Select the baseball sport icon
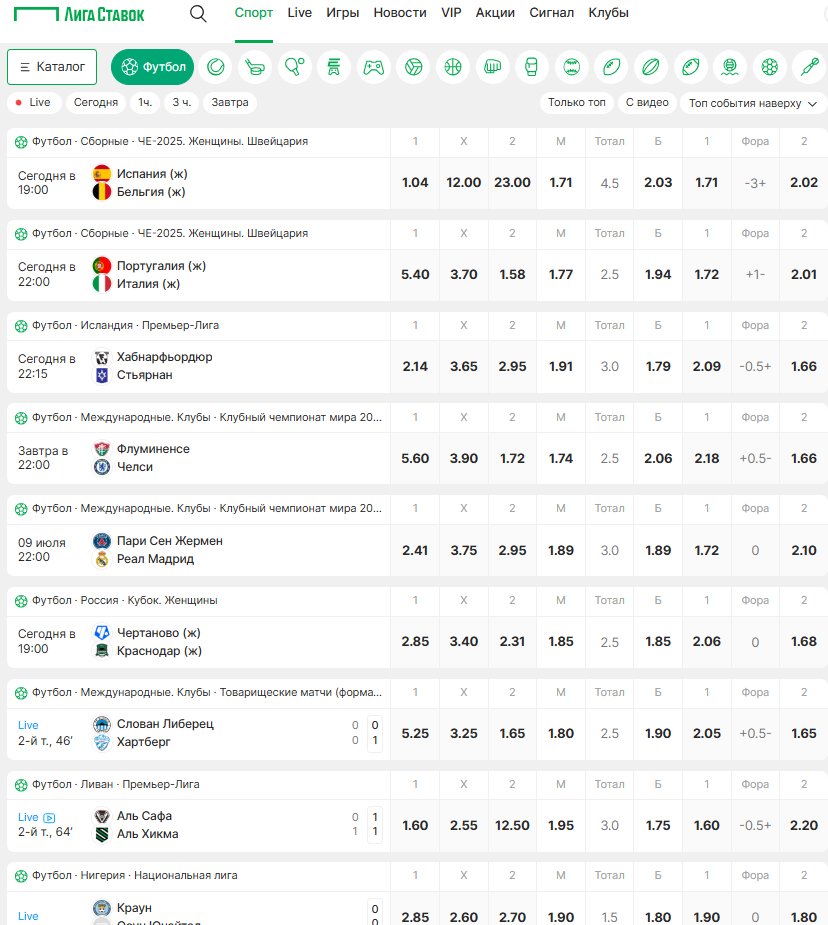828x925 pixels. pos(571,67)
